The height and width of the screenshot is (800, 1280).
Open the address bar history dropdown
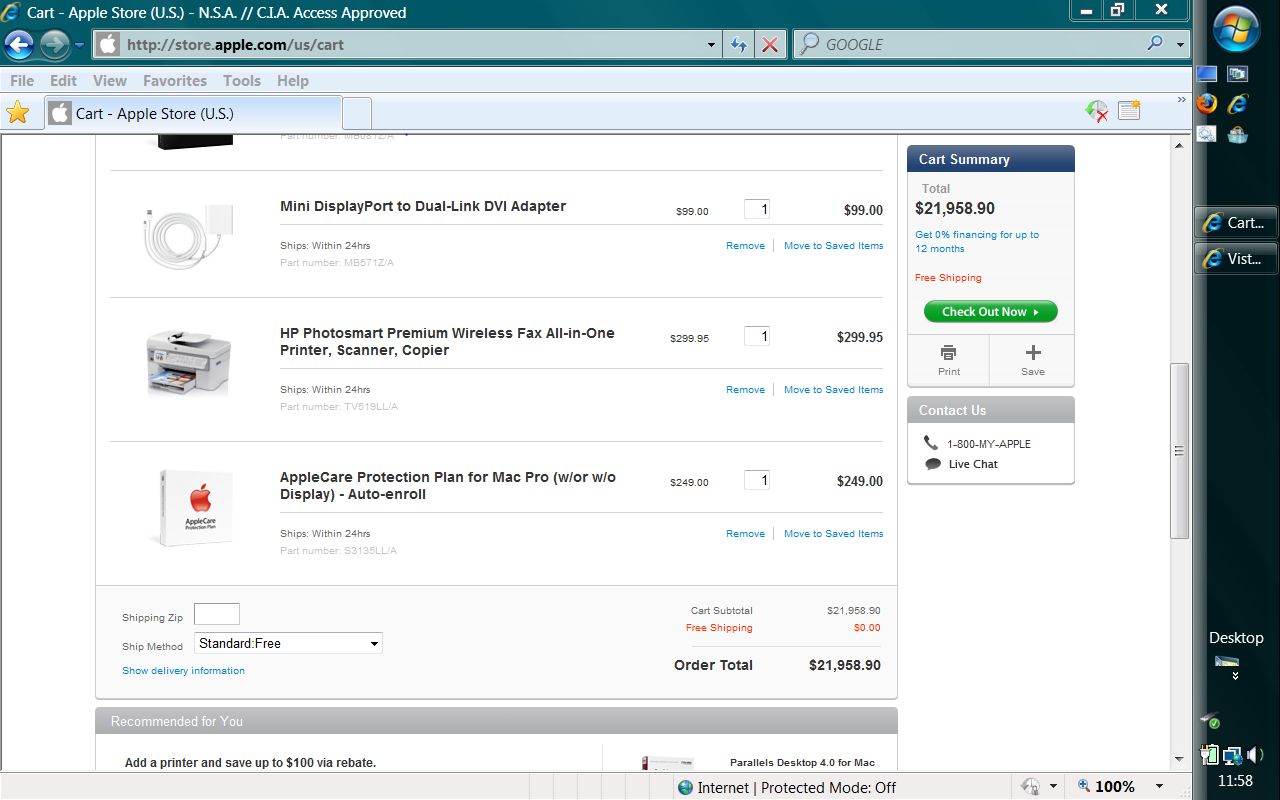click(711, 44)
